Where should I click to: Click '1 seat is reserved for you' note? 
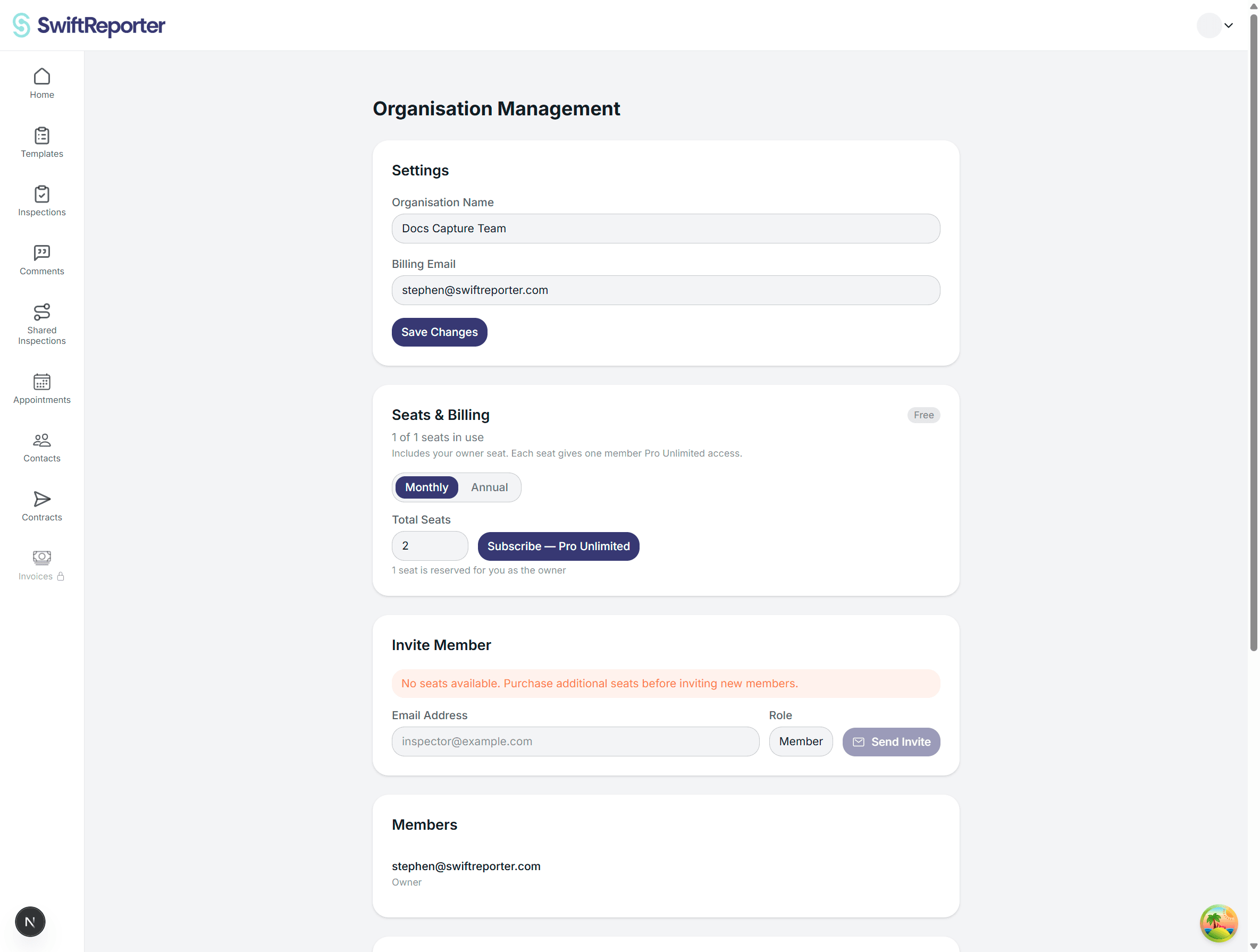click(x=478, y=570)
